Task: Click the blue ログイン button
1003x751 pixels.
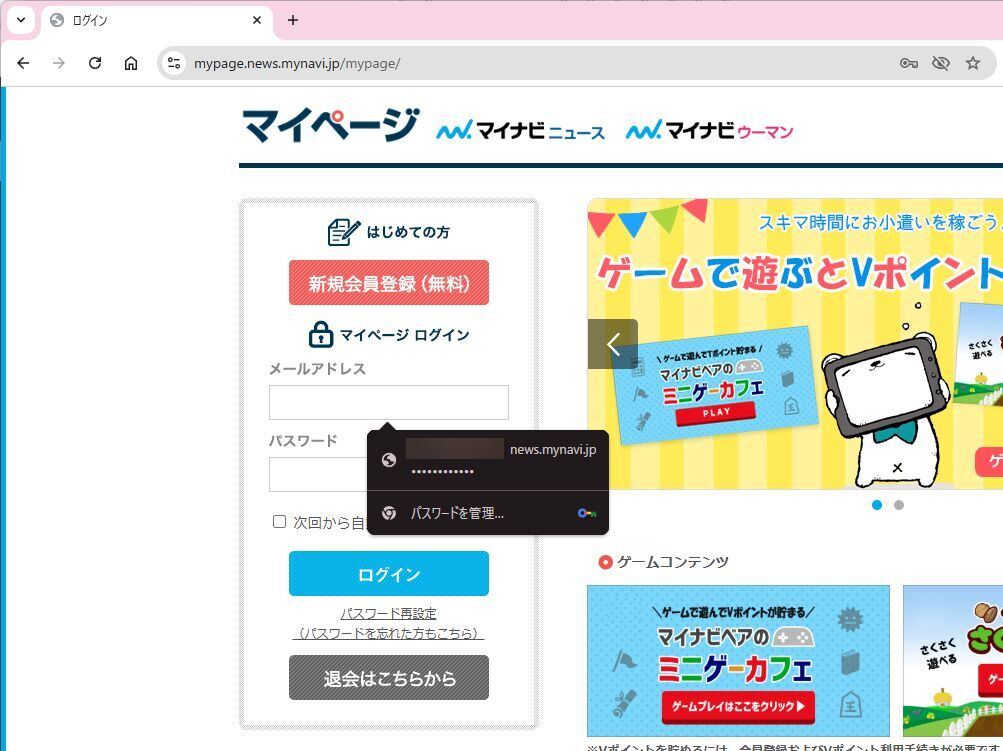Action: pyautogui.click(x=389, y=574)
